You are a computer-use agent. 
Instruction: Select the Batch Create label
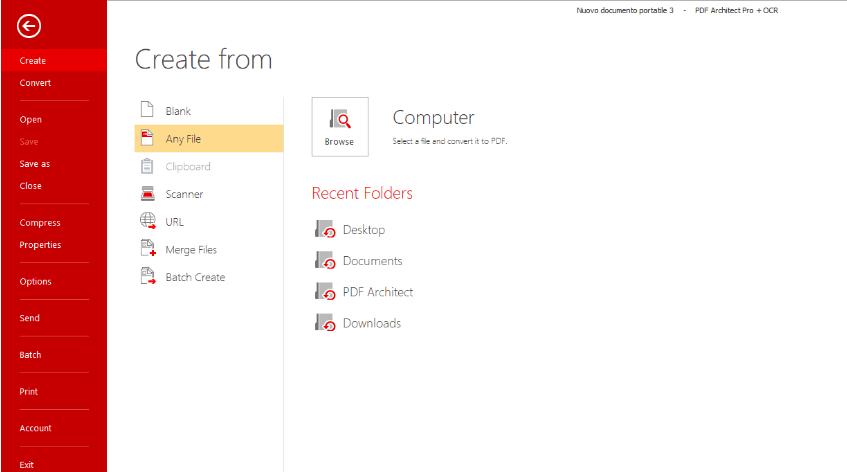pyautogui.click(x=195, y=277)
